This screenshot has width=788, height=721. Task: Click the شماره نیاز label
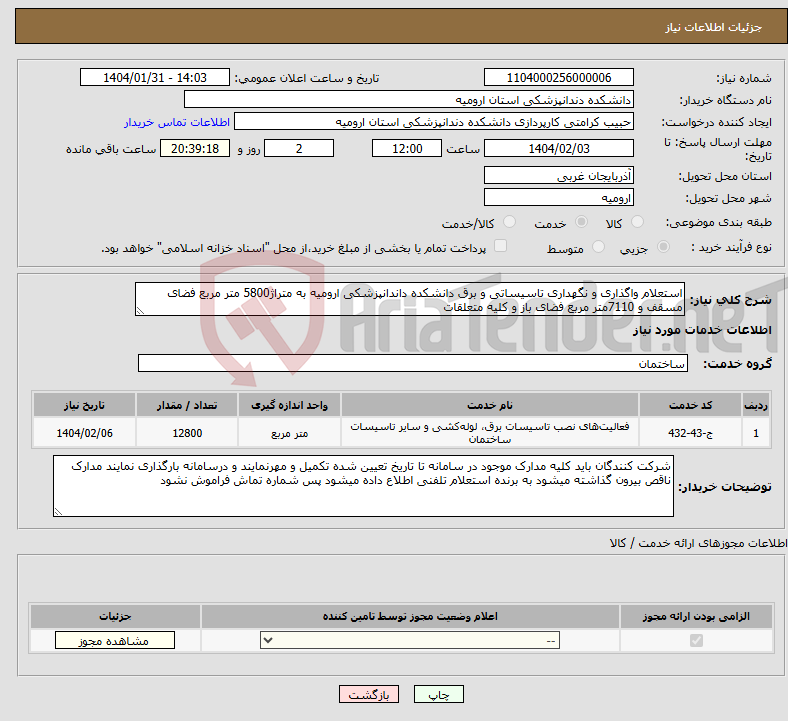(744, 78)
